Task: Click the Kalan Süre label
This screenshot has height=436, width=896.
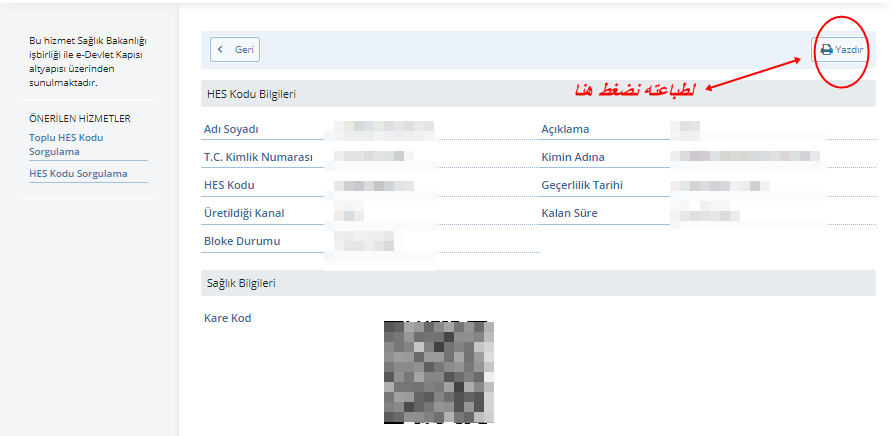Action: 570,213
